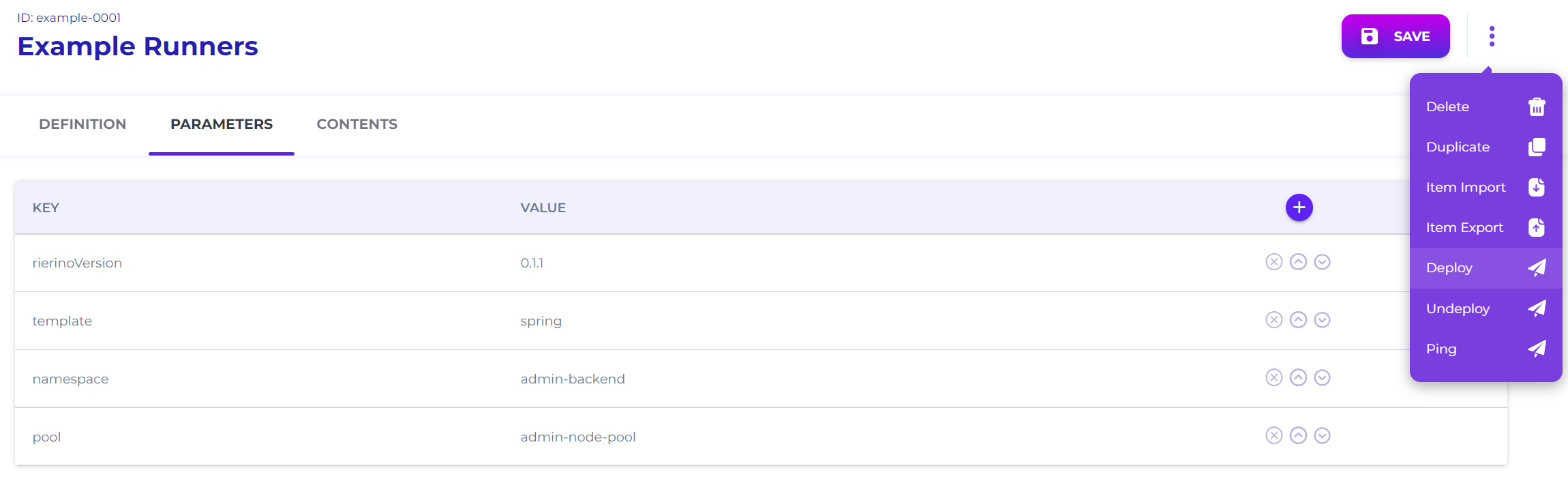Move the template parameter up
This screenshot has width=1568, height=479.
(x=1298, y=320)
